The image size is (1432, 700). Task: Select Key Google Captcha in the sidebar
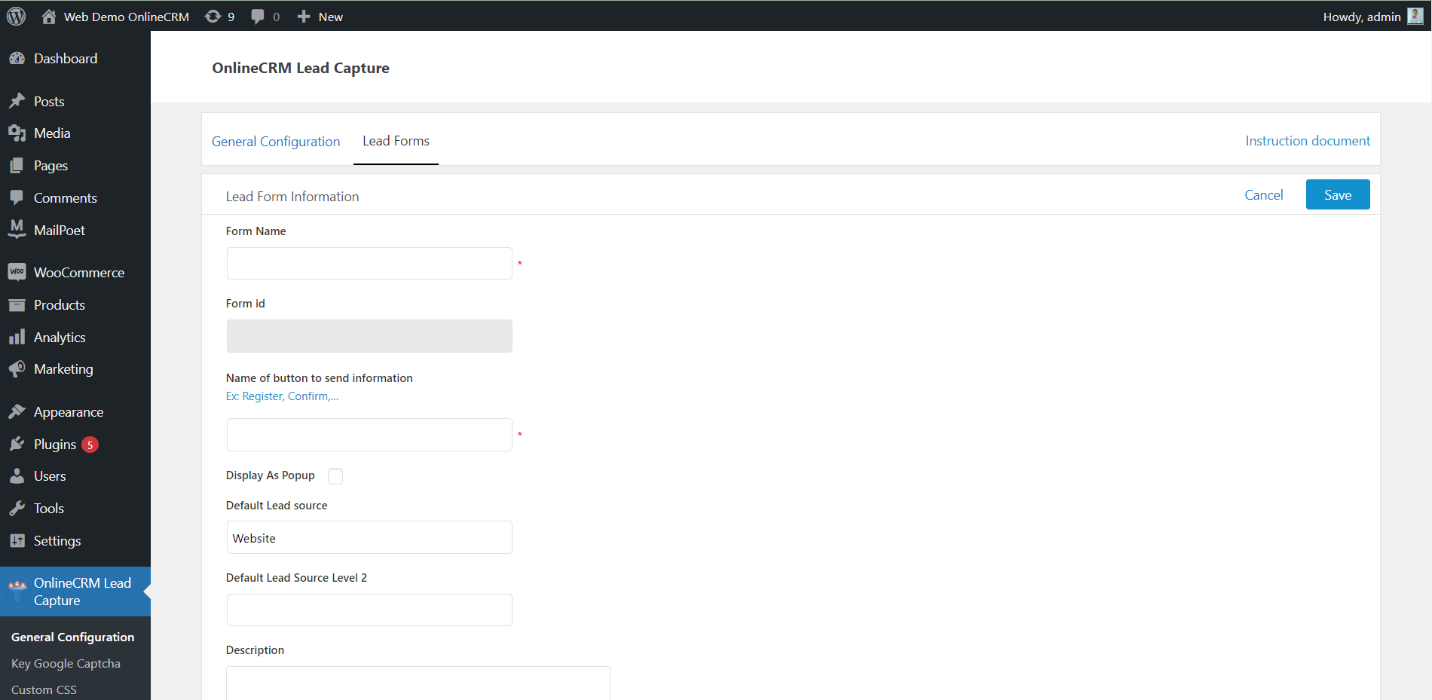point(64,663)
